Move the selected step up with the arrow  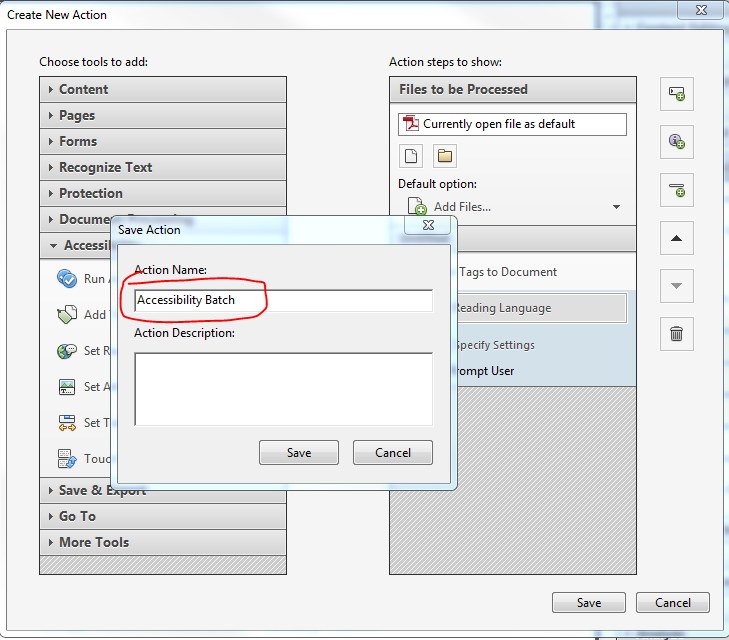676,238
